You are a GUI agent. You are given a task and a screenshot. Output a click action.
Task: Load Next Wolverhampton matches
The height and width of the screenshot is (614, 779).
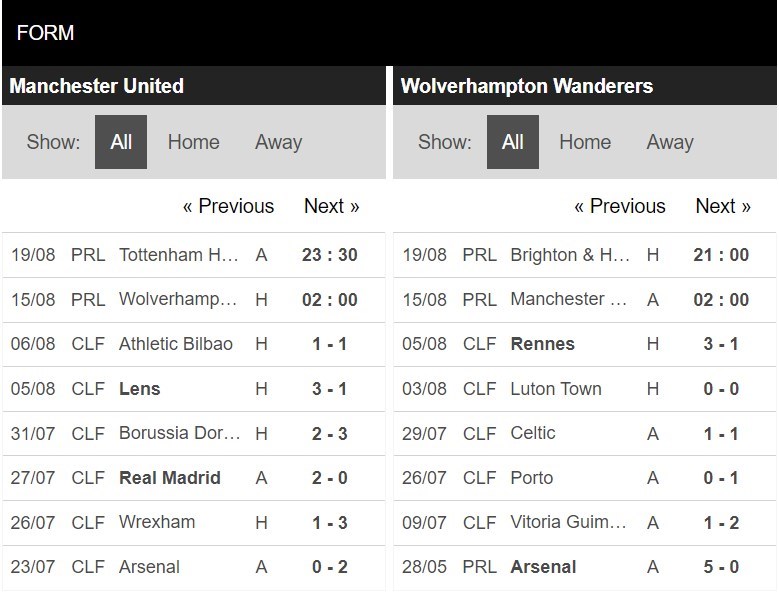[x=723, y=206]
